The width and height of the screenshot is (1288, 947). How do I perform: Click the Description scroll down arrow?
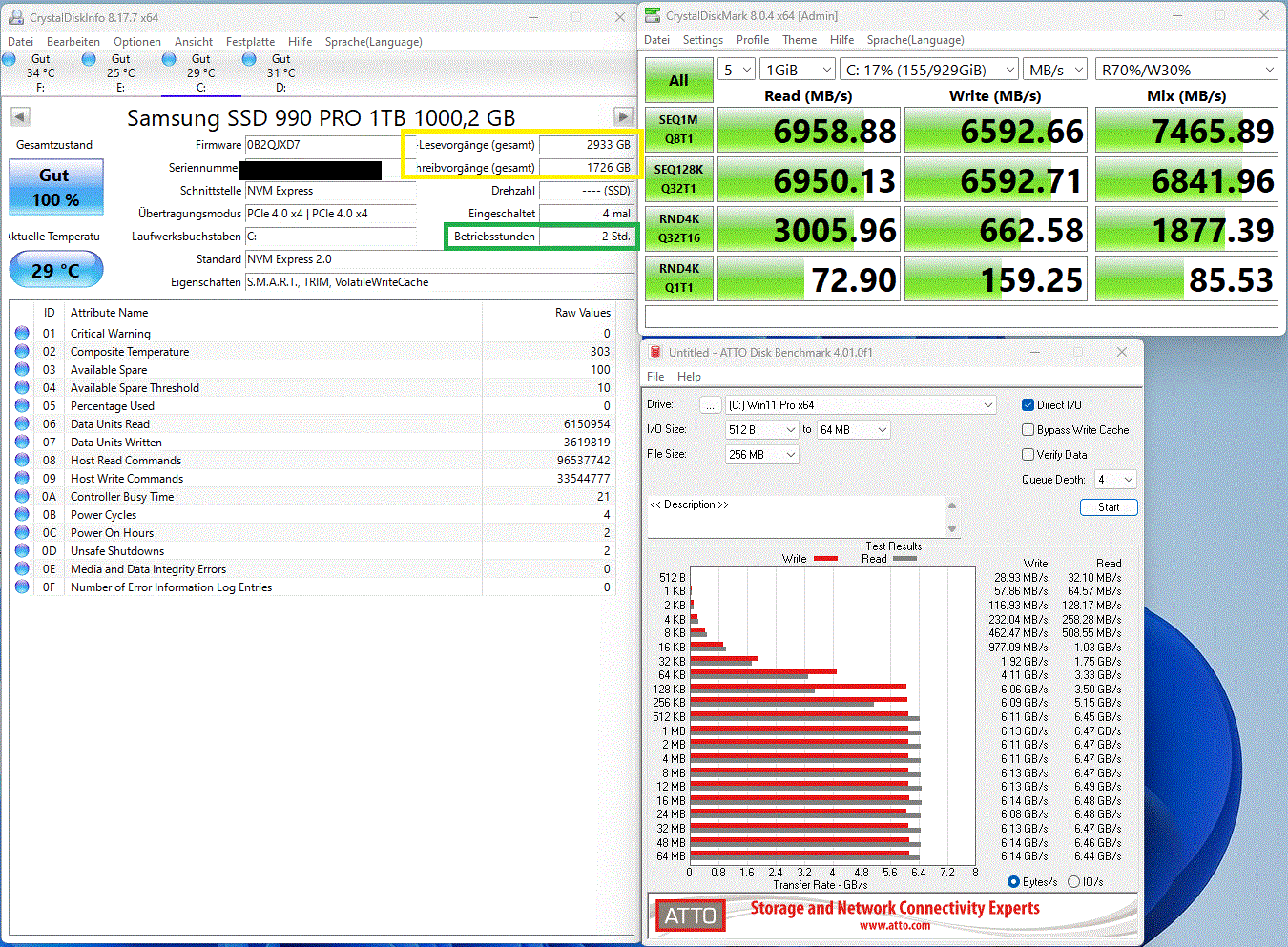point(951,528)
